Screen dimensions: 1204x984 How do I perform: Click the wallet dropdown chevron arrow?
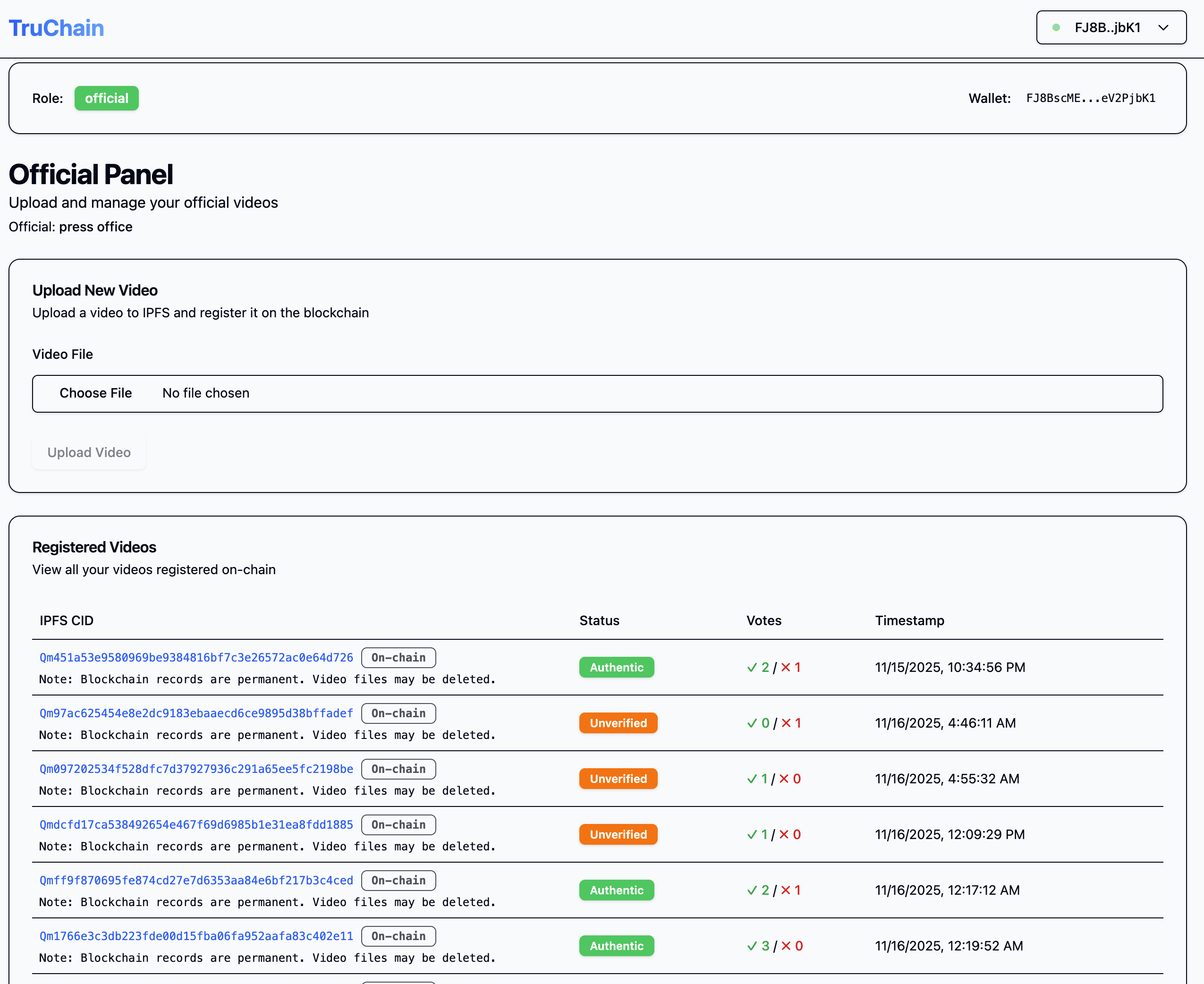point(1163,28)
